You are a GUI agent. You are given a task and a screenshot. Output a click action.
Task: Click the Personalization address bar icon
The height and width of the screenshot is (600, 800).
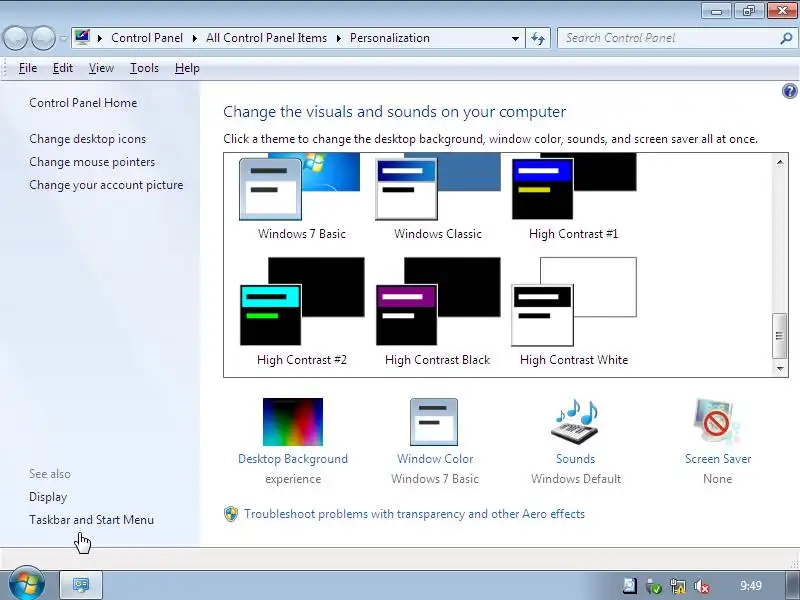82,38
